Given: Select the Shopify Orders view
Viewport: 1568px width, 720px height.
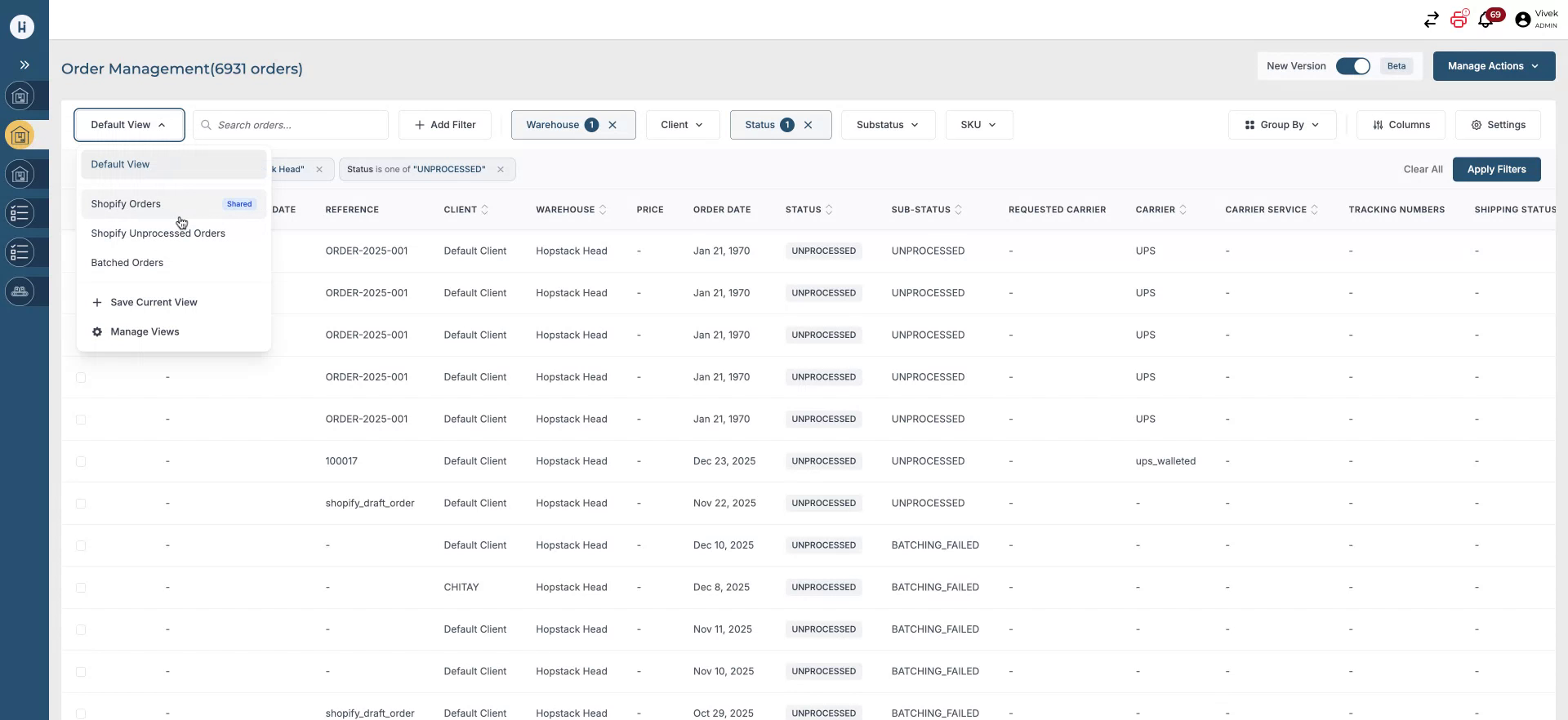Looking at the screenshot, I should (x=126, y=204).
